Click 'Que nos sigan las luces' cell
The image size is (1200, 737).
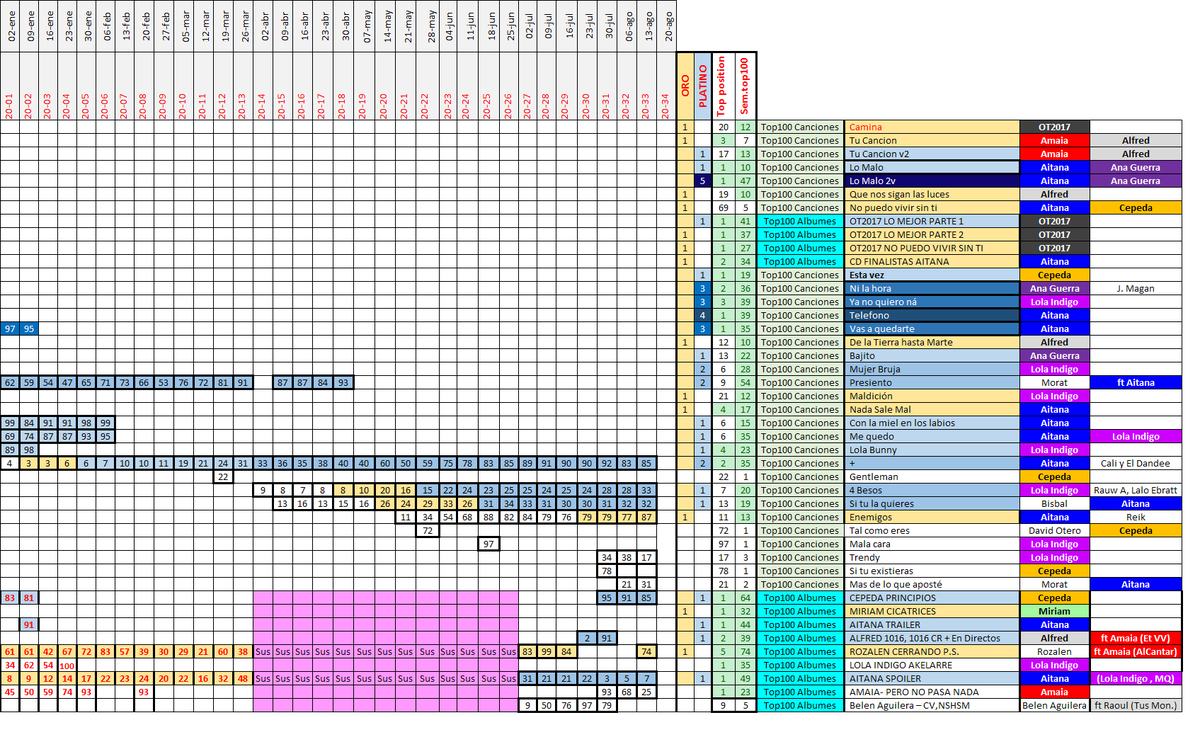(931, 194)
